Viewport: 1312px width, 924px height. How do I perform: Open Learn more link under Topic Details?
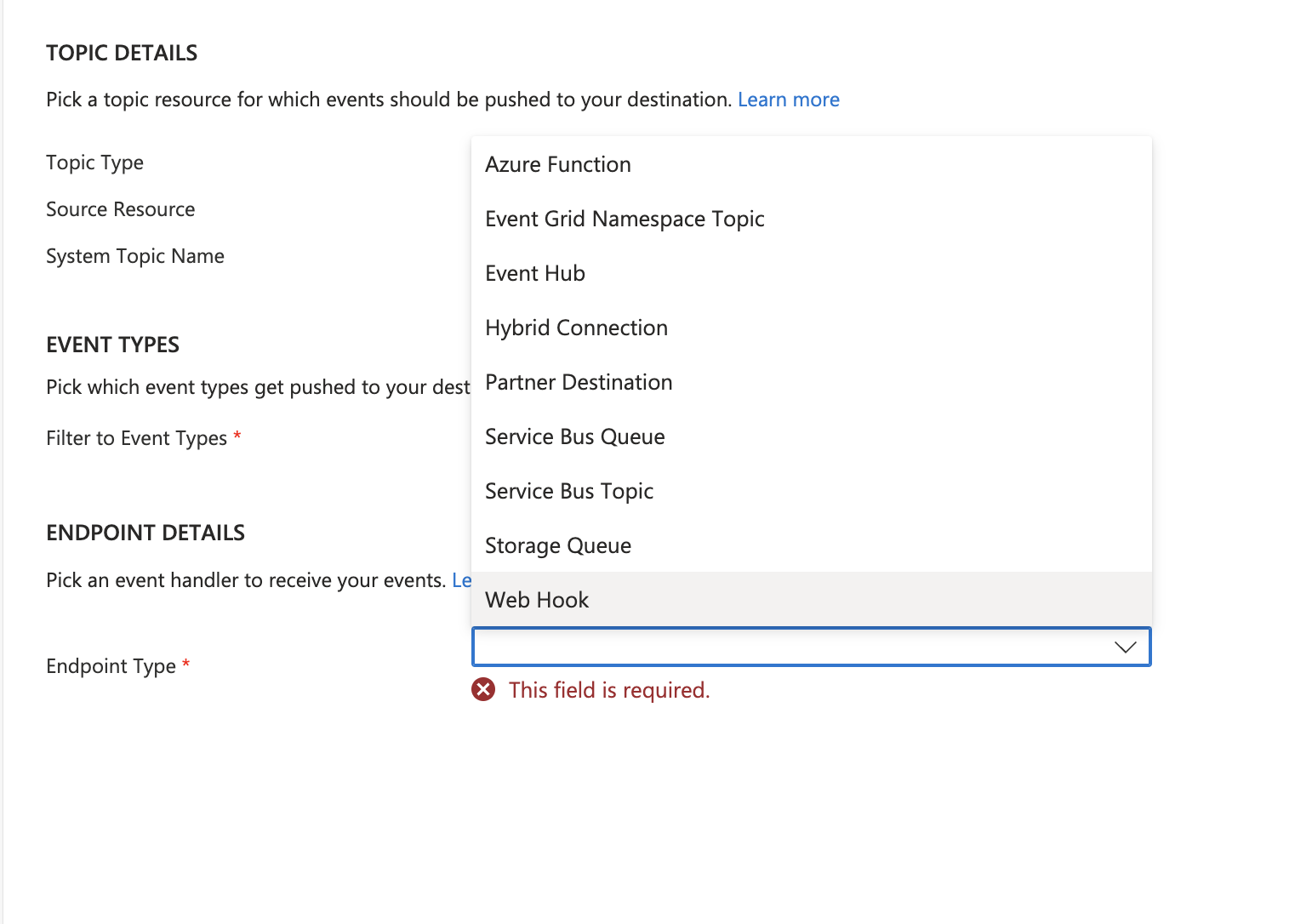tap(788, 100)
